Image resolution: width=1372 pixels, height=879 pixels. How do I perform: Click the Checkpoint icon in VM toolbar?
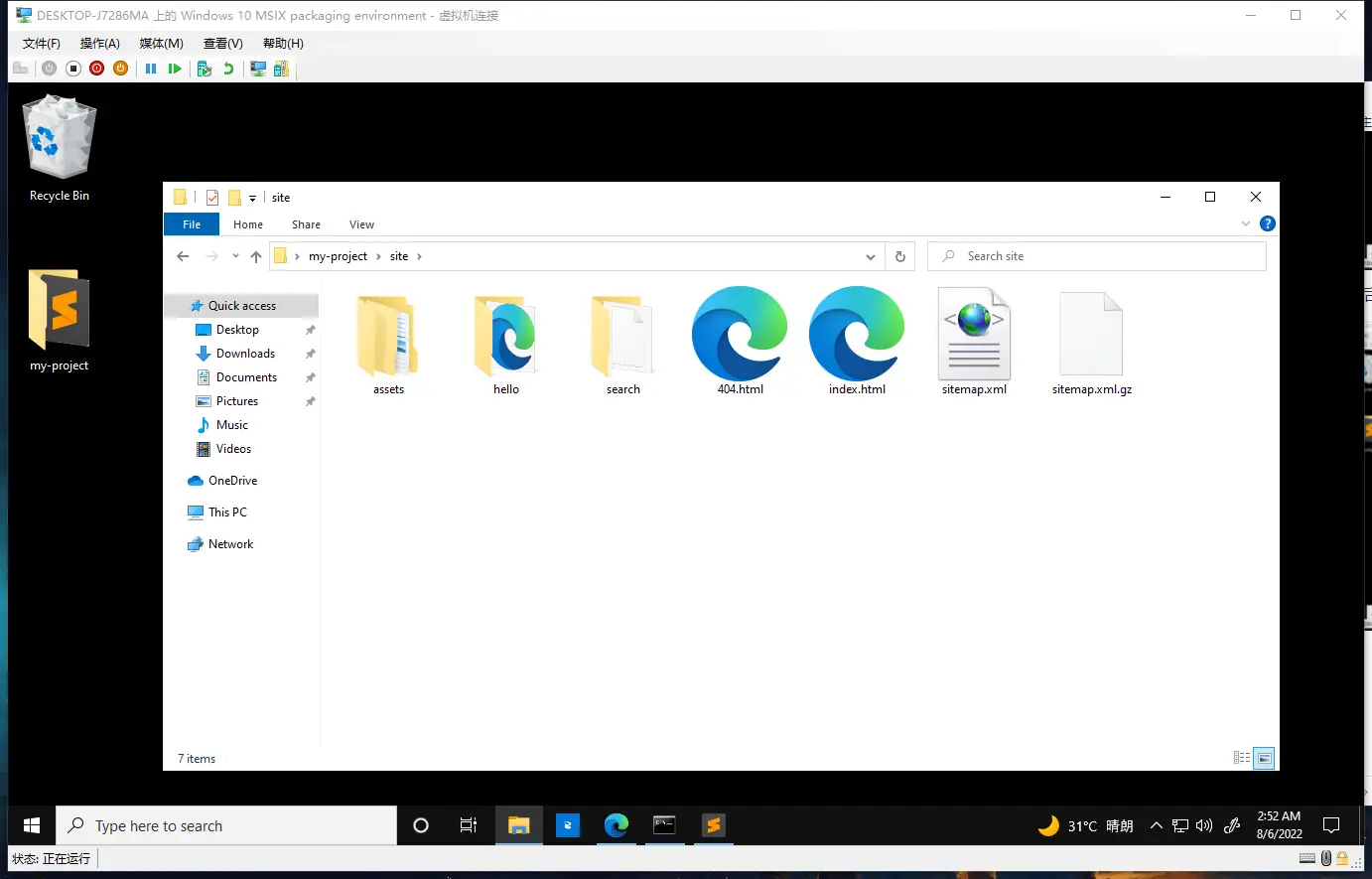click(x=205, y=69)
